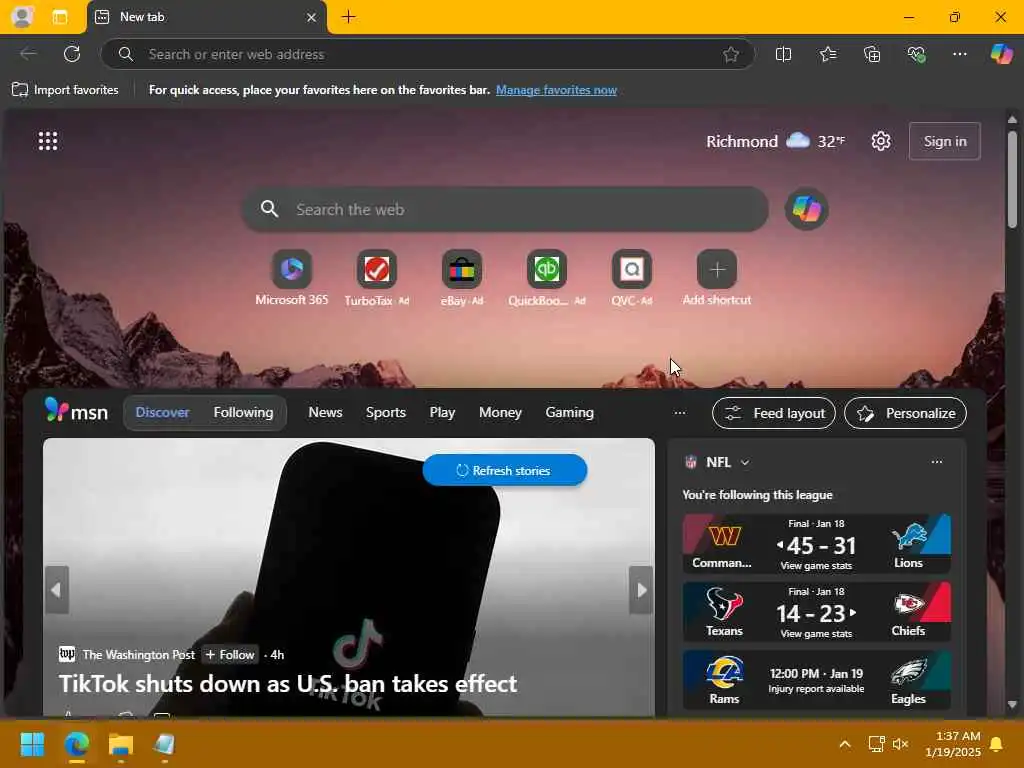Follow The Washington Post
This screenshot has width=1024, height=768.
[x=230, y=654]
